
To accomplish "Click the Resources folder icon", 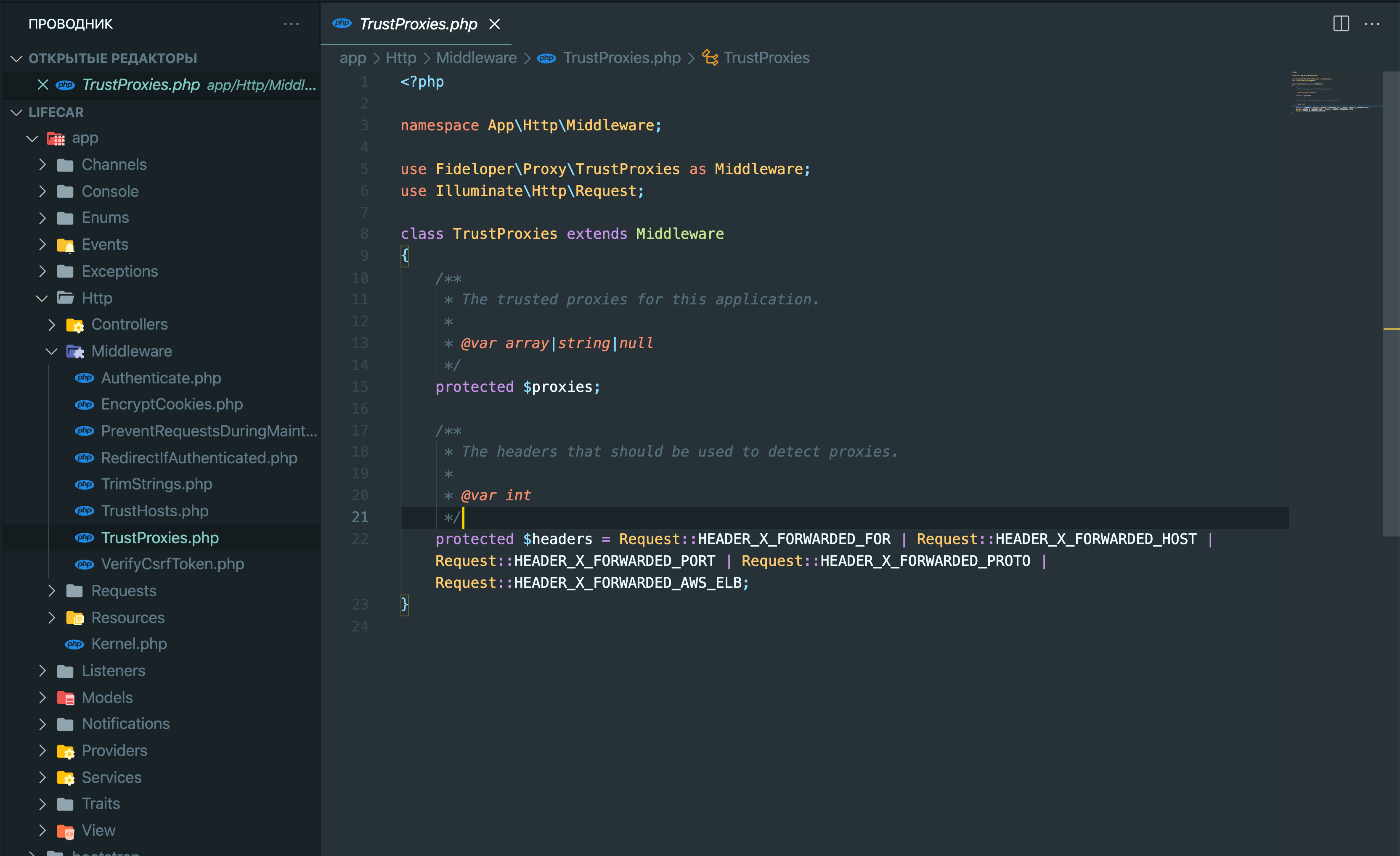I will [75, 618].
